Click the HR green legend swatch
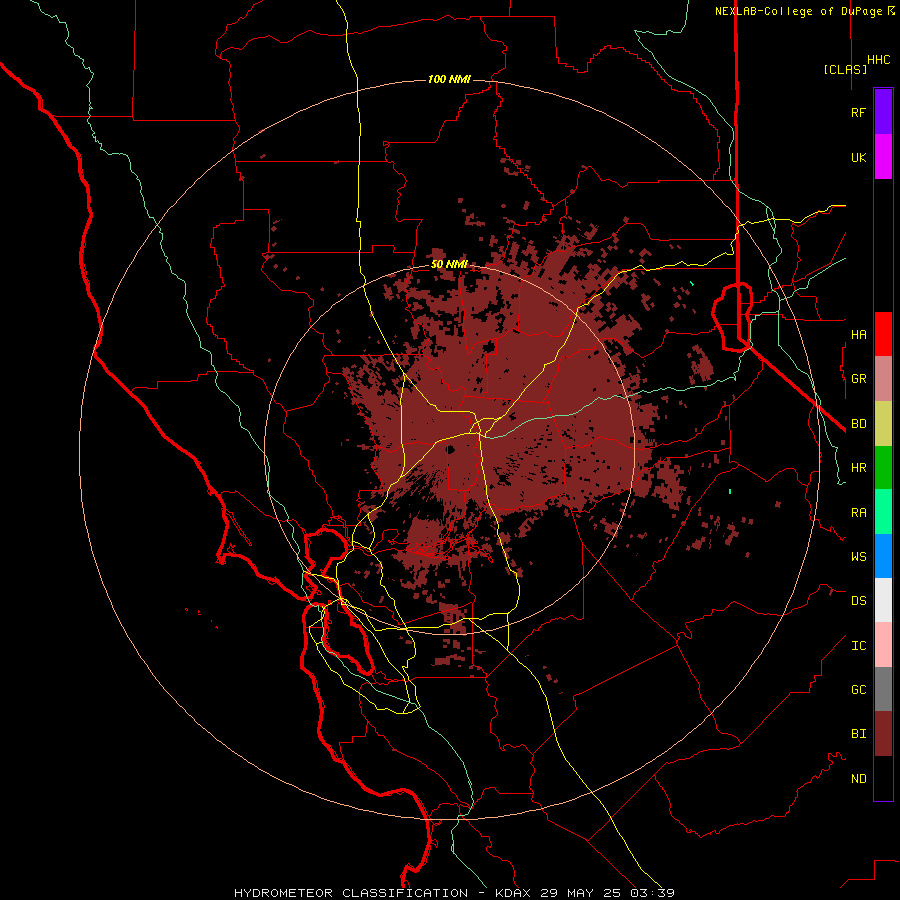Viewport: 900px width, 900px height. pyautogui.click(x=883, y=467)
